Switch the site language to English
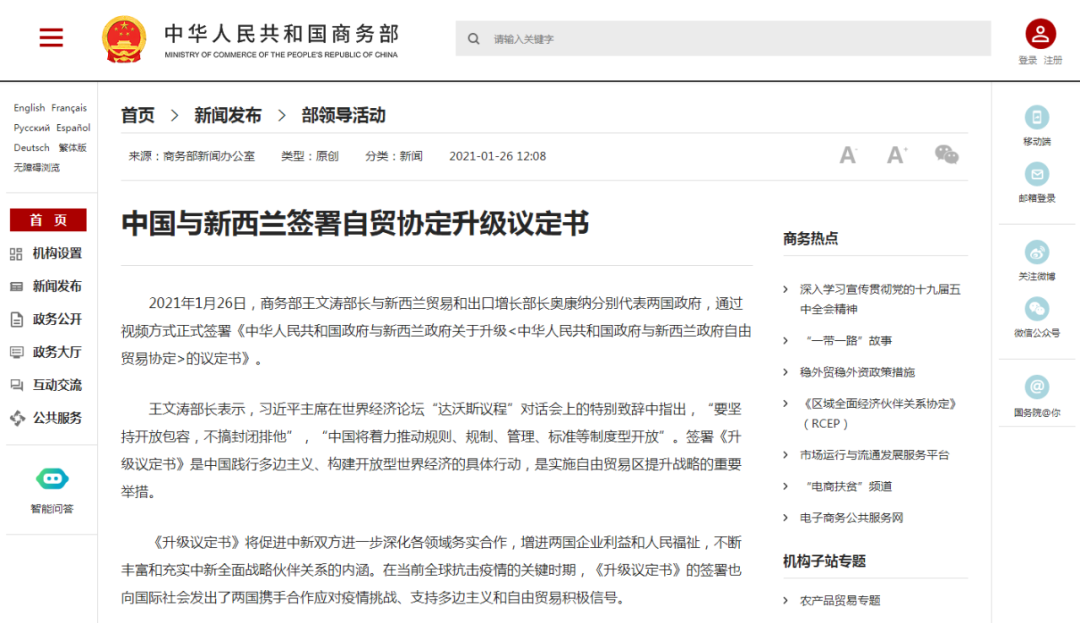This screenshot has width=1080, height=623. 28,107
